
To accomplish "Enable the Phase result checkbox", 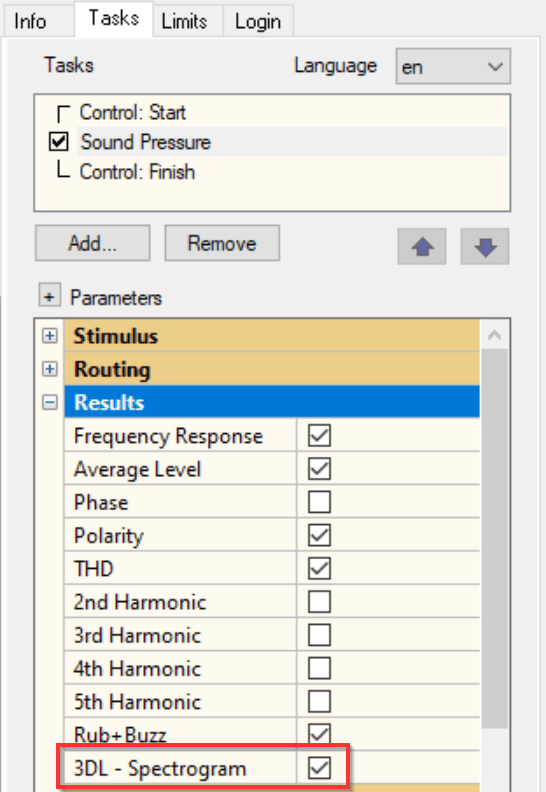I will click(x=319, y=502).
